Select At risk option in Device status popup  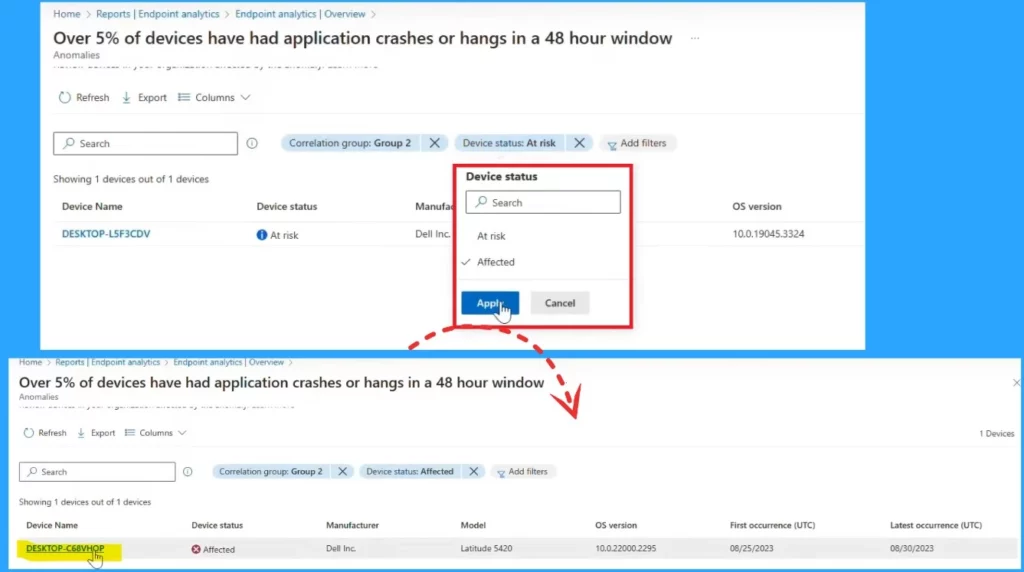click(x=491, y=236)
